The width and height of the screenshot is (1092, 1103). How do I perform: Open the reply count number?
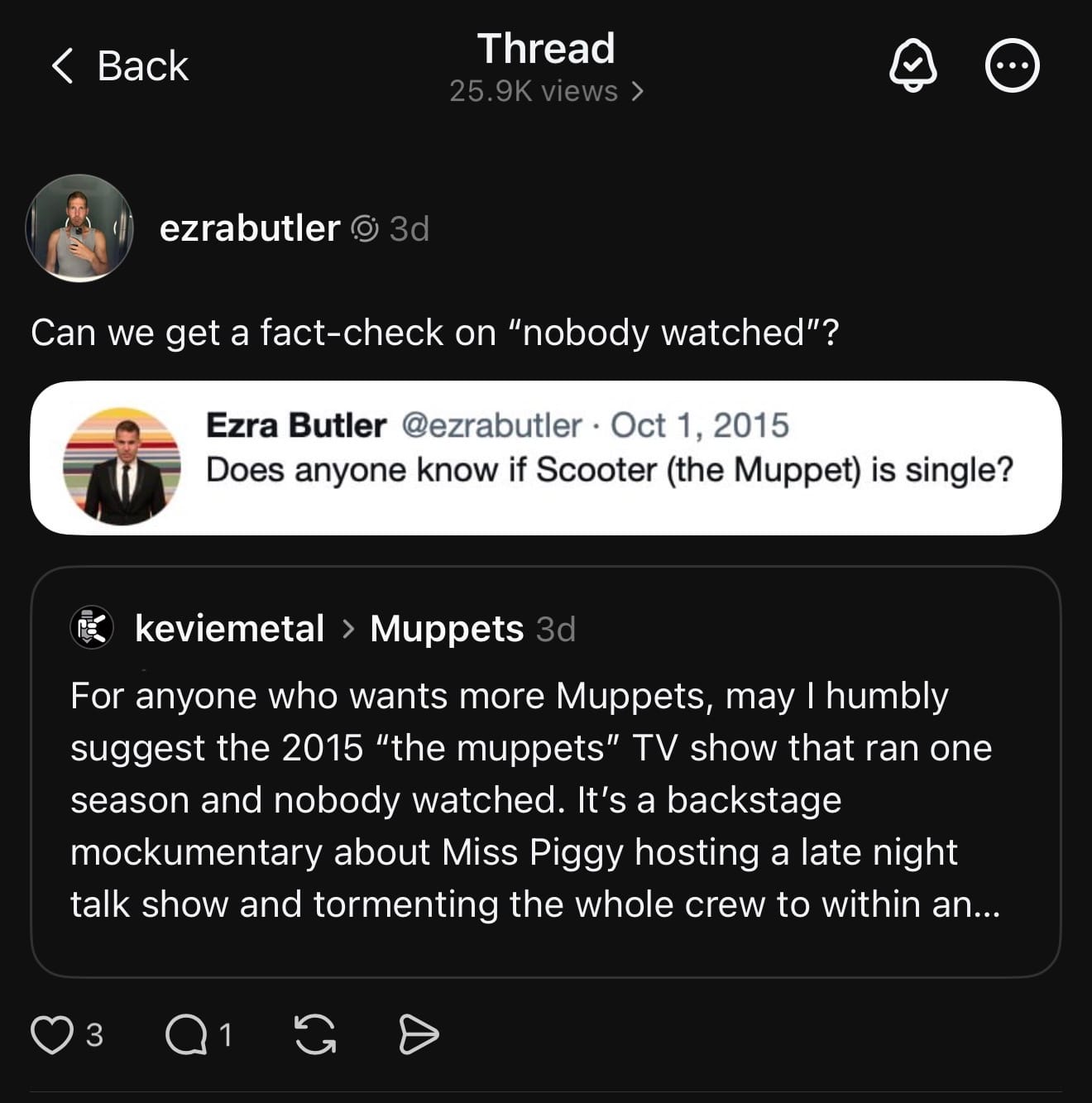pyautogui.click(x=225, y=1034)
